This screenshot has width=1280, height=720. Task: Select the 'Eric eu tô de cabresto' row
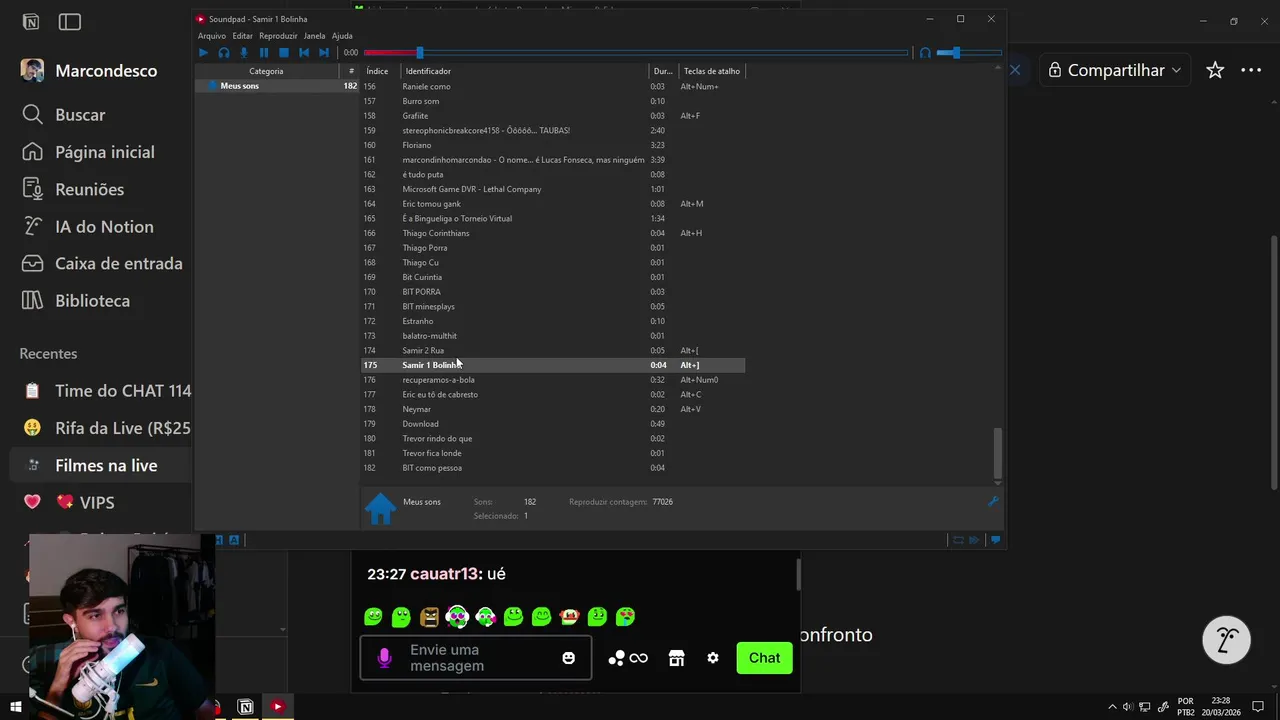[x=553, y=394]
